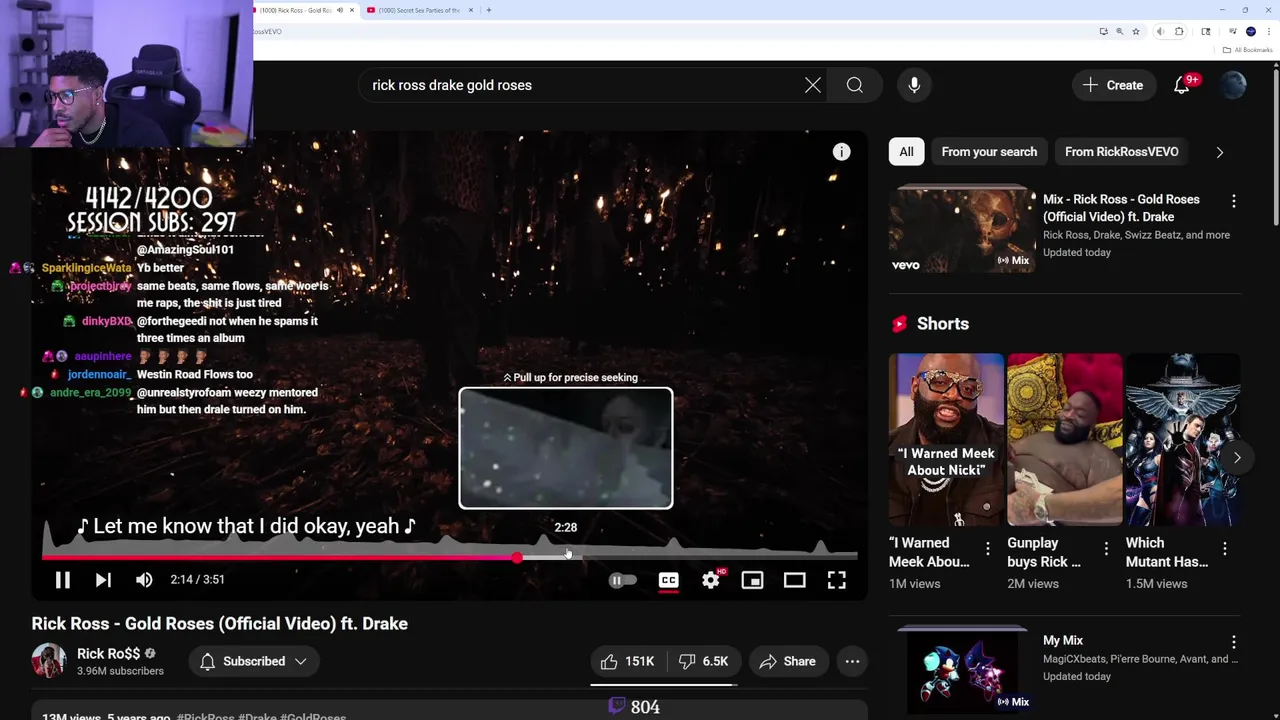Show next Shorts with arrow
The width and height of the screenshot is (1280, 720).
(x=1237, y=457)
